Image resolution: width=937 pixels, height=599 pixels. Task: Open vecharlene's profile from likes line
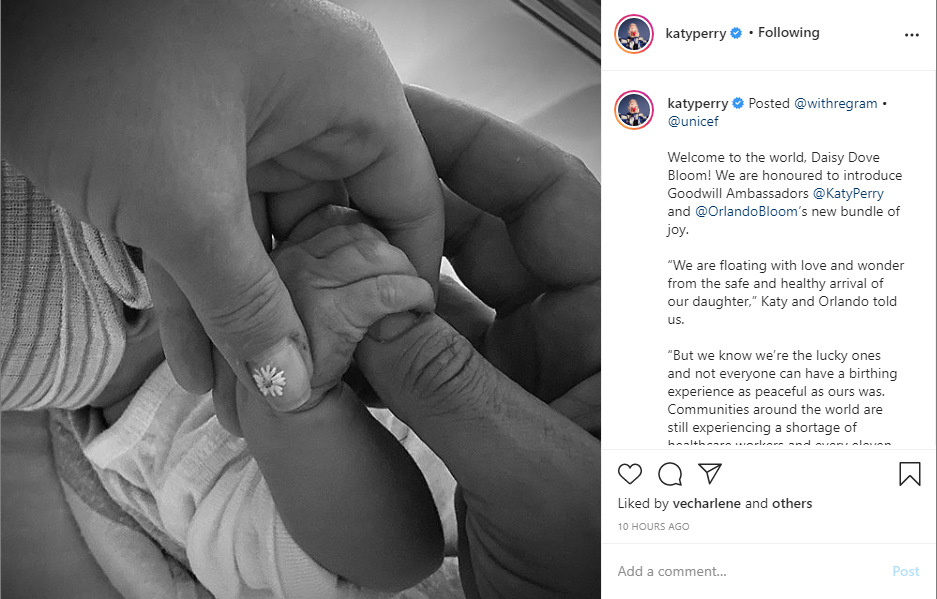coord(706,503)
